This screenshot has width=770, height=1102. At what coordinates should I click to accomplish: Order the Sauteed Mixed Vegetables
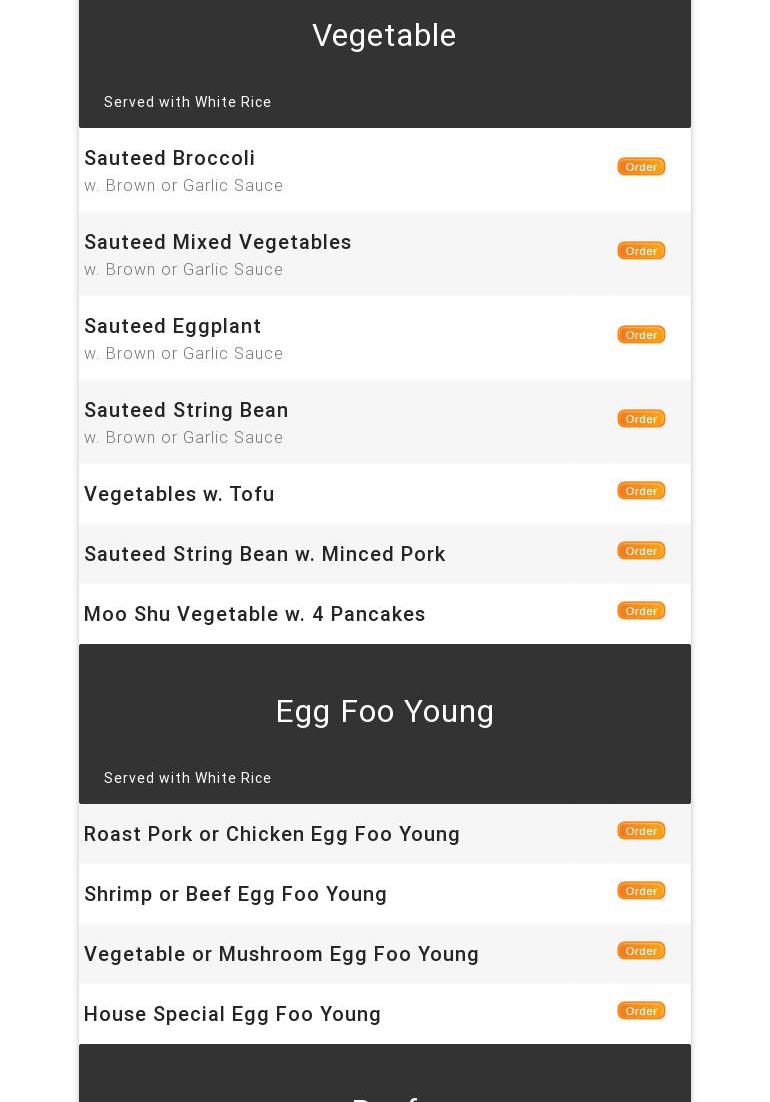click(x=641, y=251)
